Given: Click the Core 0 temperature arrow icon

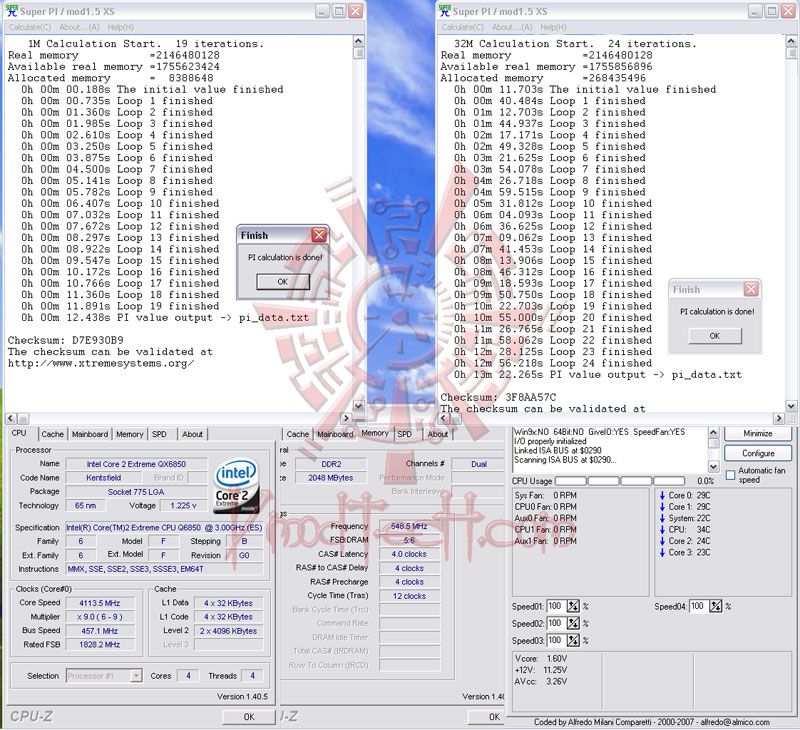Looking at the screenshot, I should tap(662, 495).
